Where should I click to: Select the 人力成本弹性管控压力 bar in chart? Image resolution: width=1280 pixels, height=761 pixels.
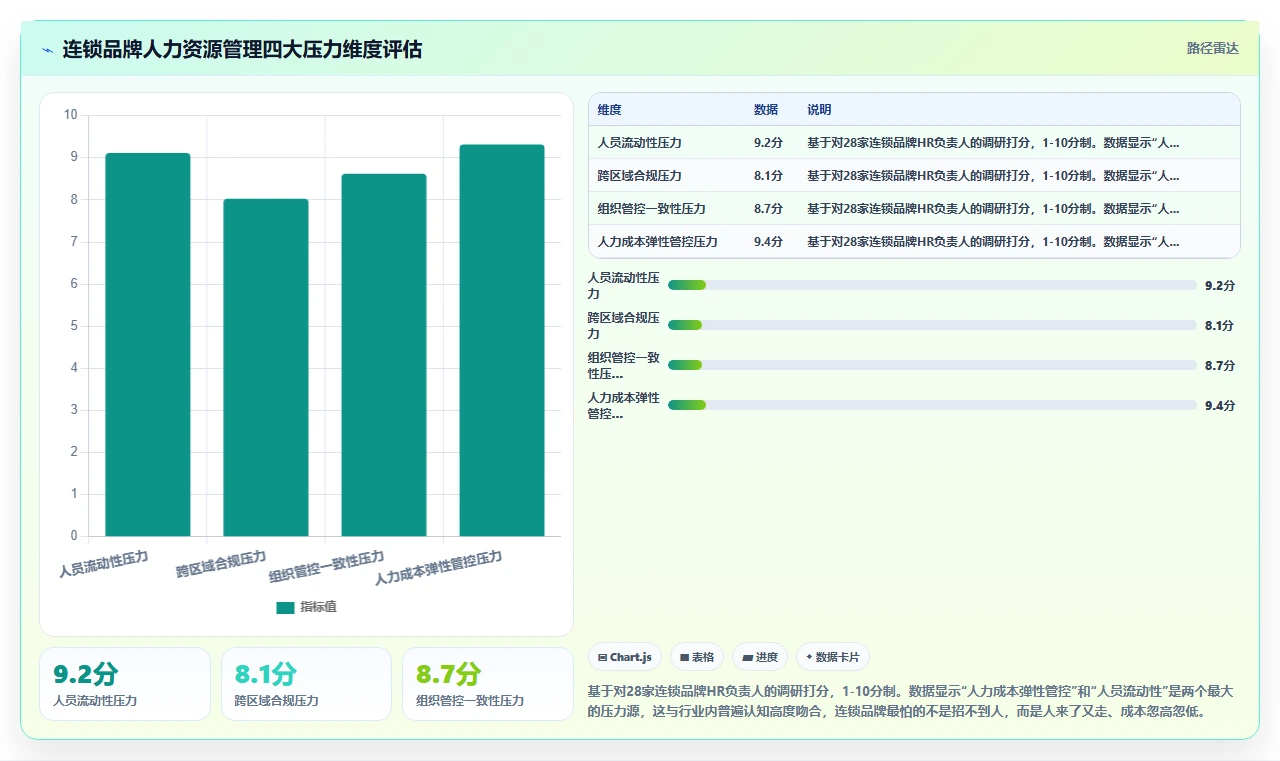coord(502,340)
